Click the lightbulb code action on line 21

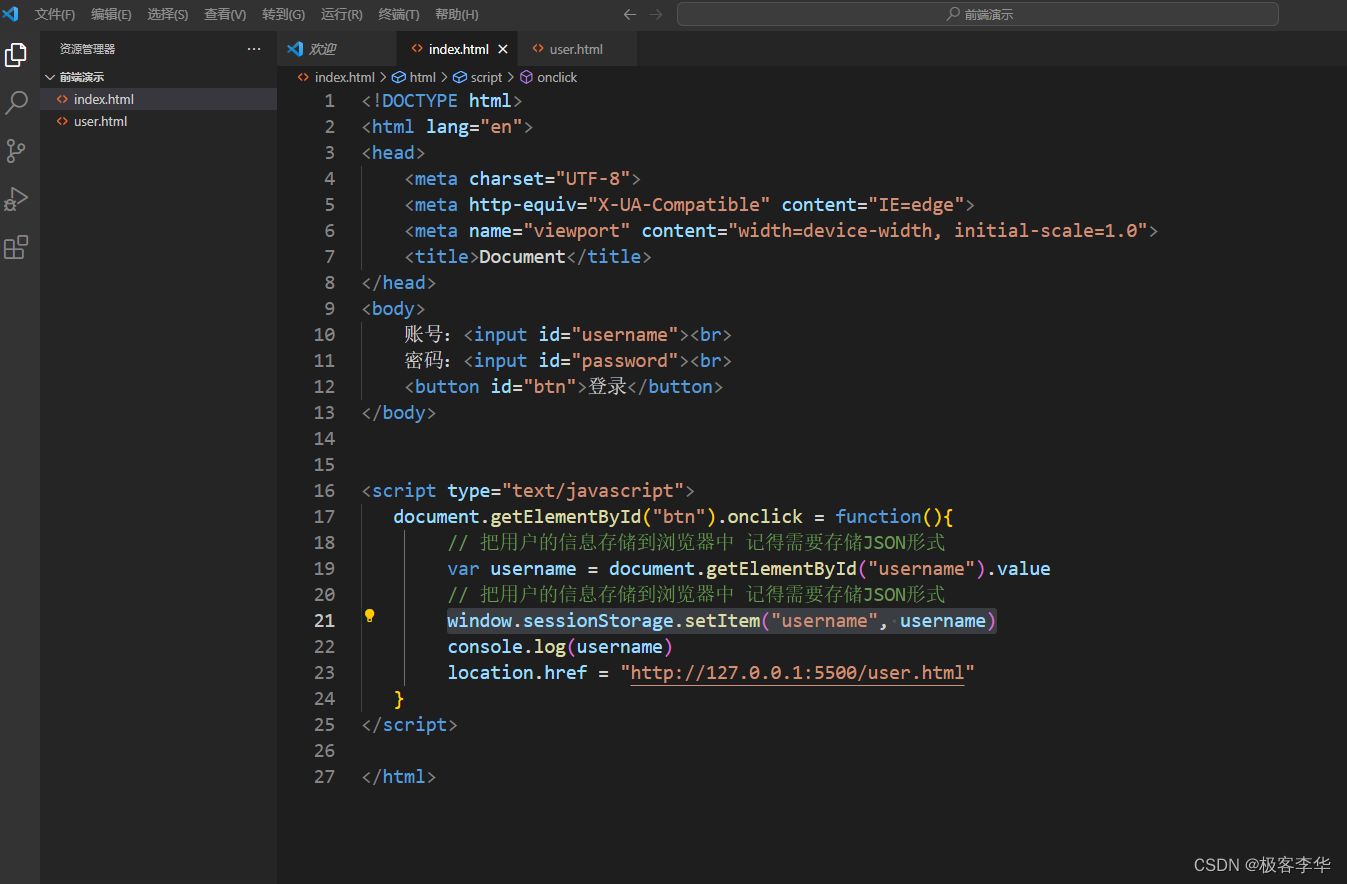[x=369, y=616]
